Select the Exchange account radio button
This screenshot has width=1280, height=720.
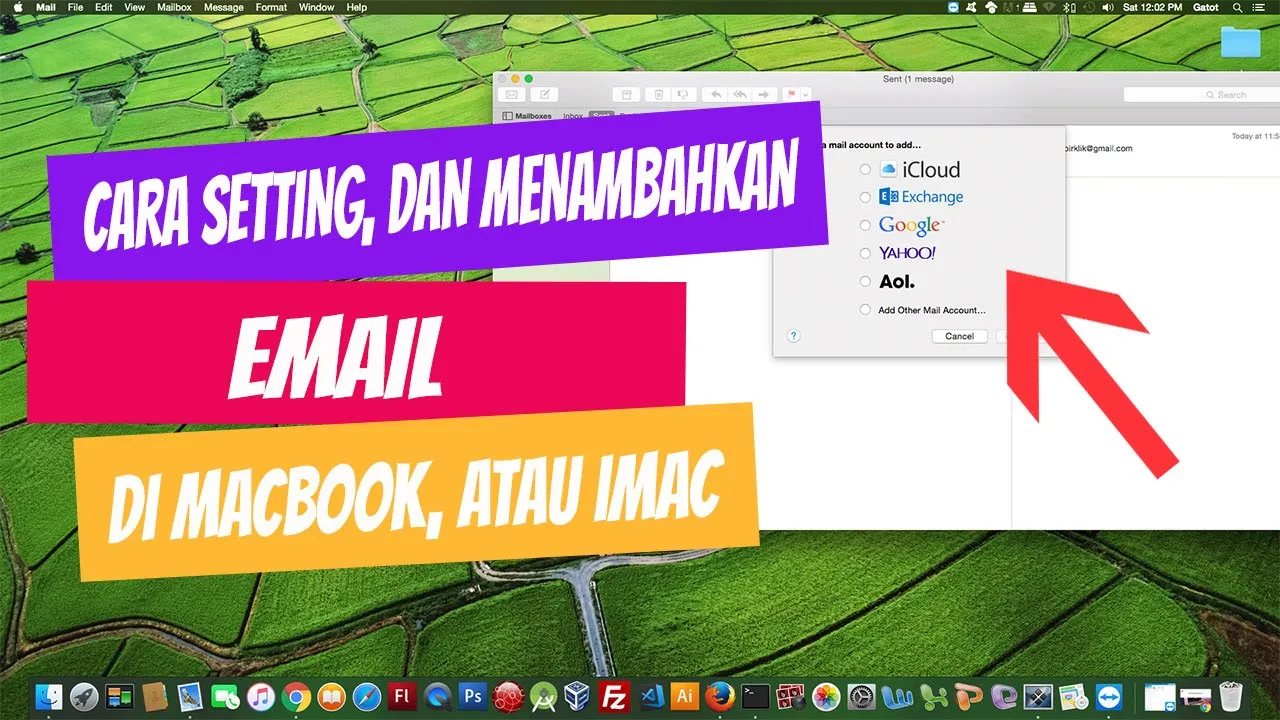click(866, 197)
